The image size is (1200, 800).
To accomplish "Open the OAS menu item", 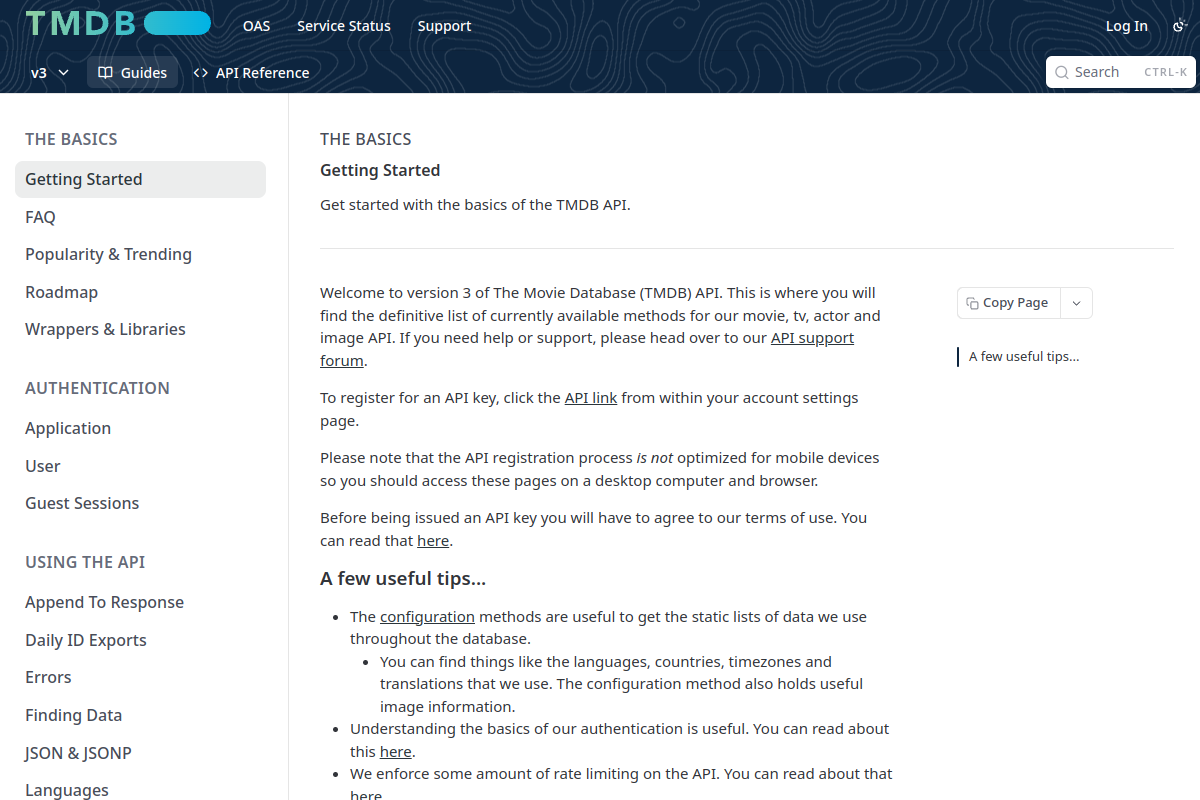I will pos(256,26).
